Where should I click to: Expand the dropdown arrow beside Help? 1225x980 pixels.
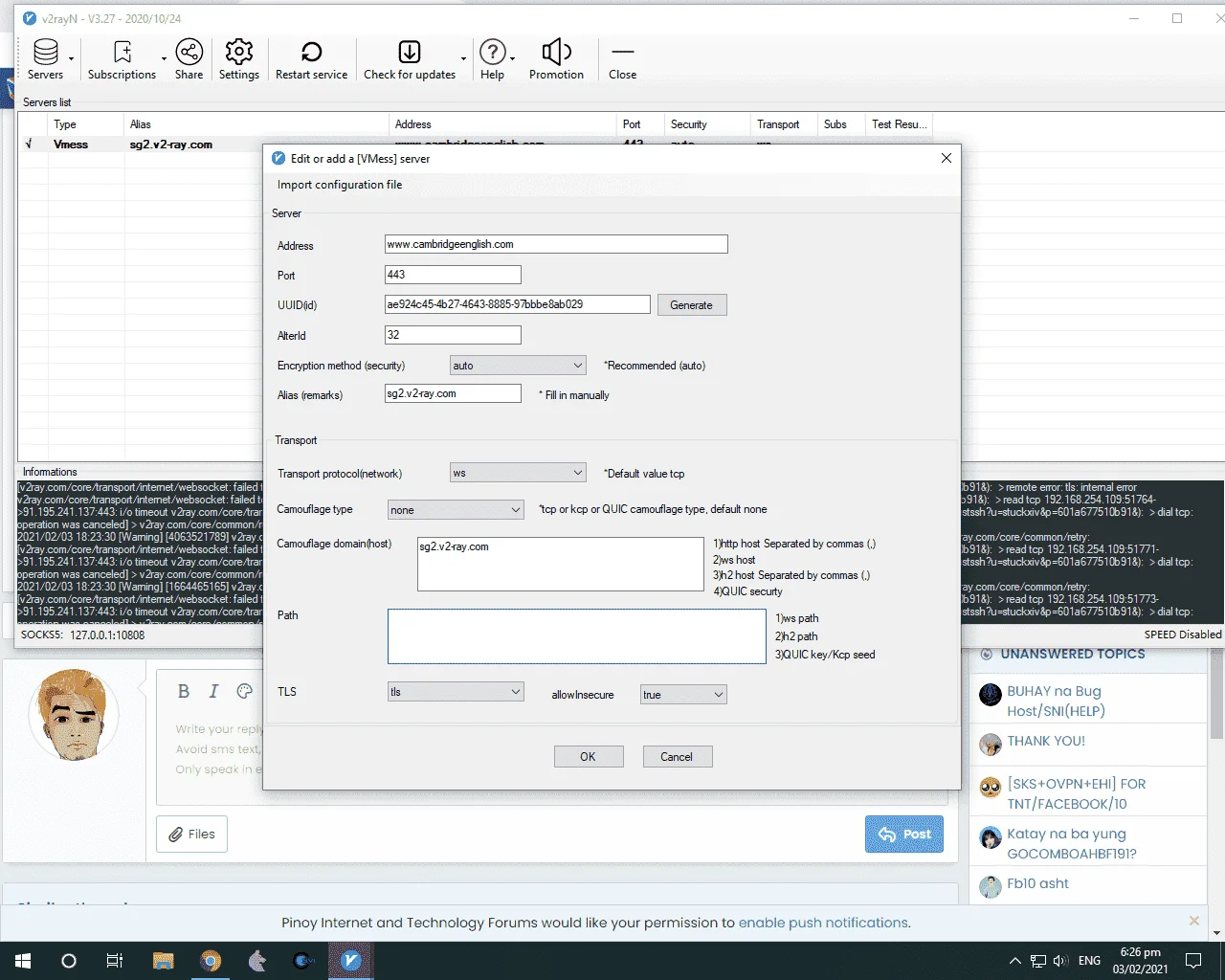pos(512,59)
